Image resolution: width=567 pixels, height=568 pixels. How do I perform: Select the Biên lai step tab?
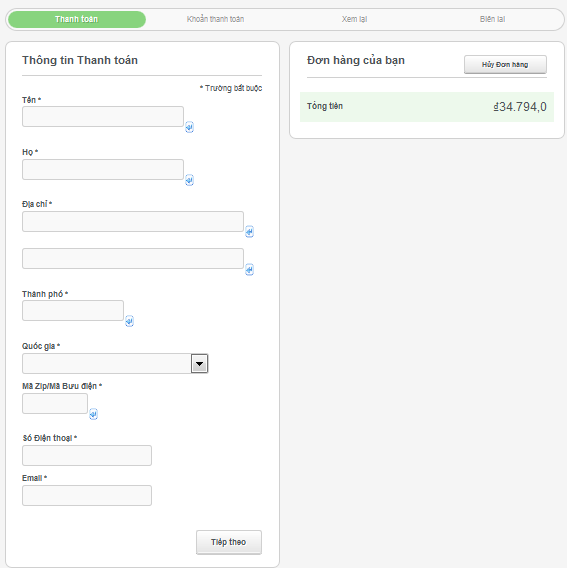pyautogui.click(x=492, y=19)
